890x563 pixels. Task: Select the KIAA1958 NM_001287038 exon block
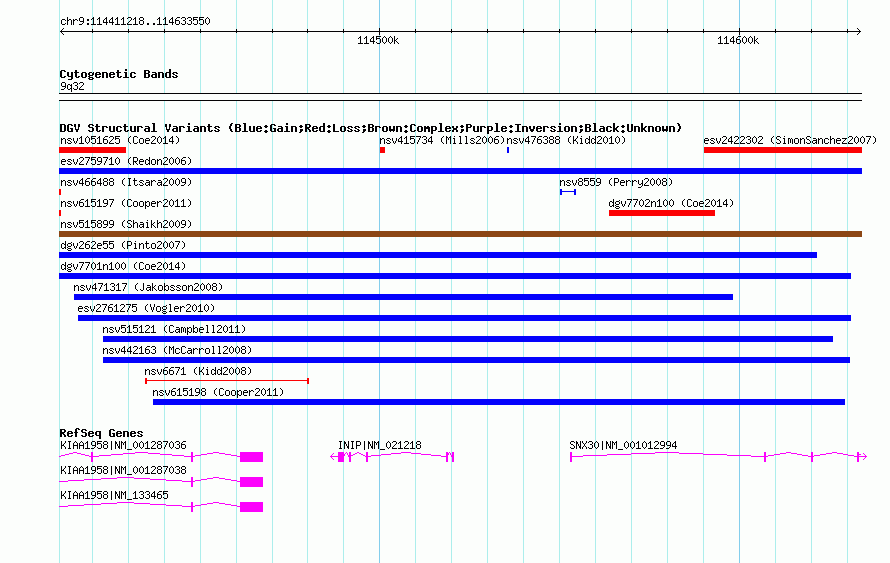[251, 482]
